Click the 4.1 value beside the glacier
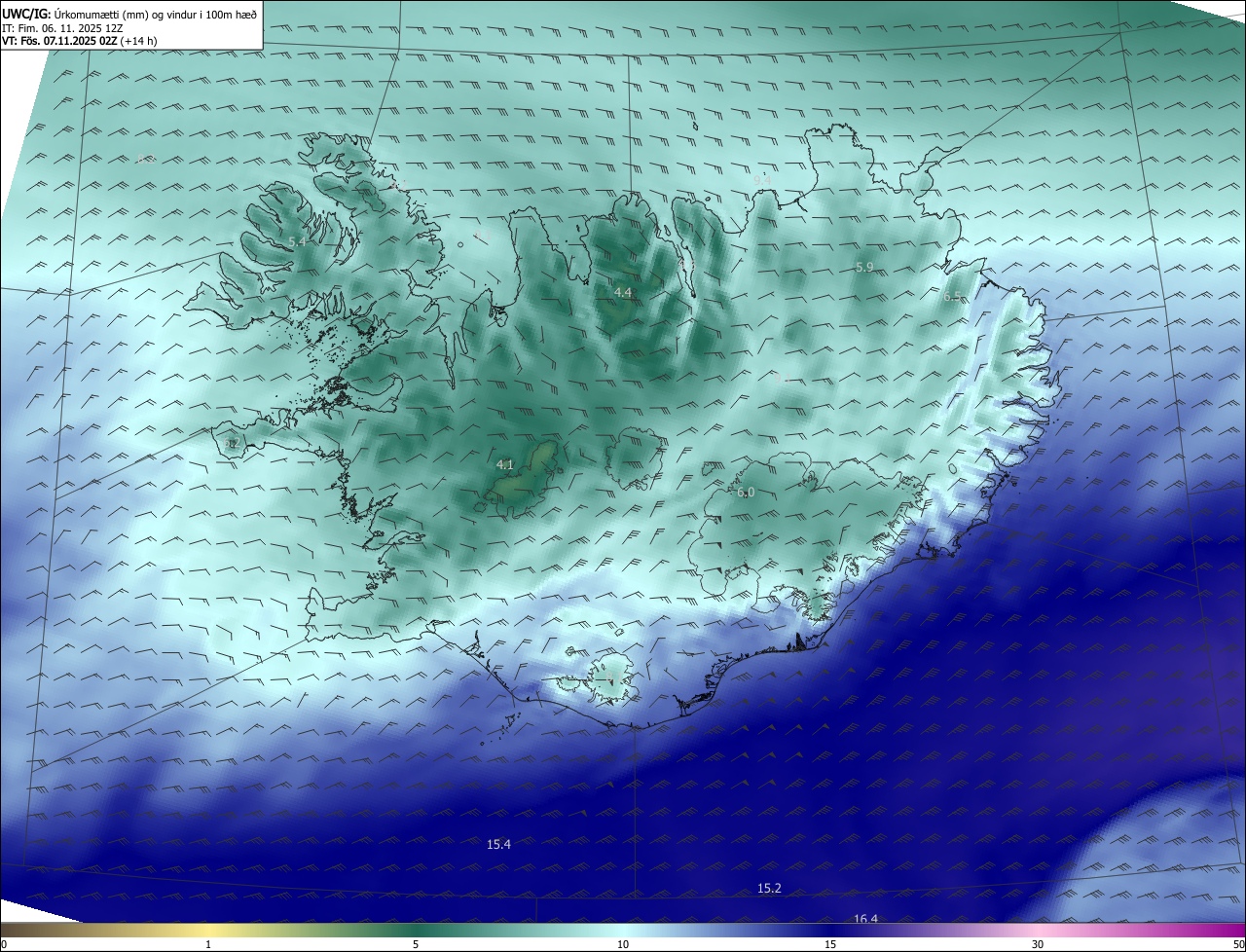The height and width of the screenshot is (952, 1246). [504, 465]
